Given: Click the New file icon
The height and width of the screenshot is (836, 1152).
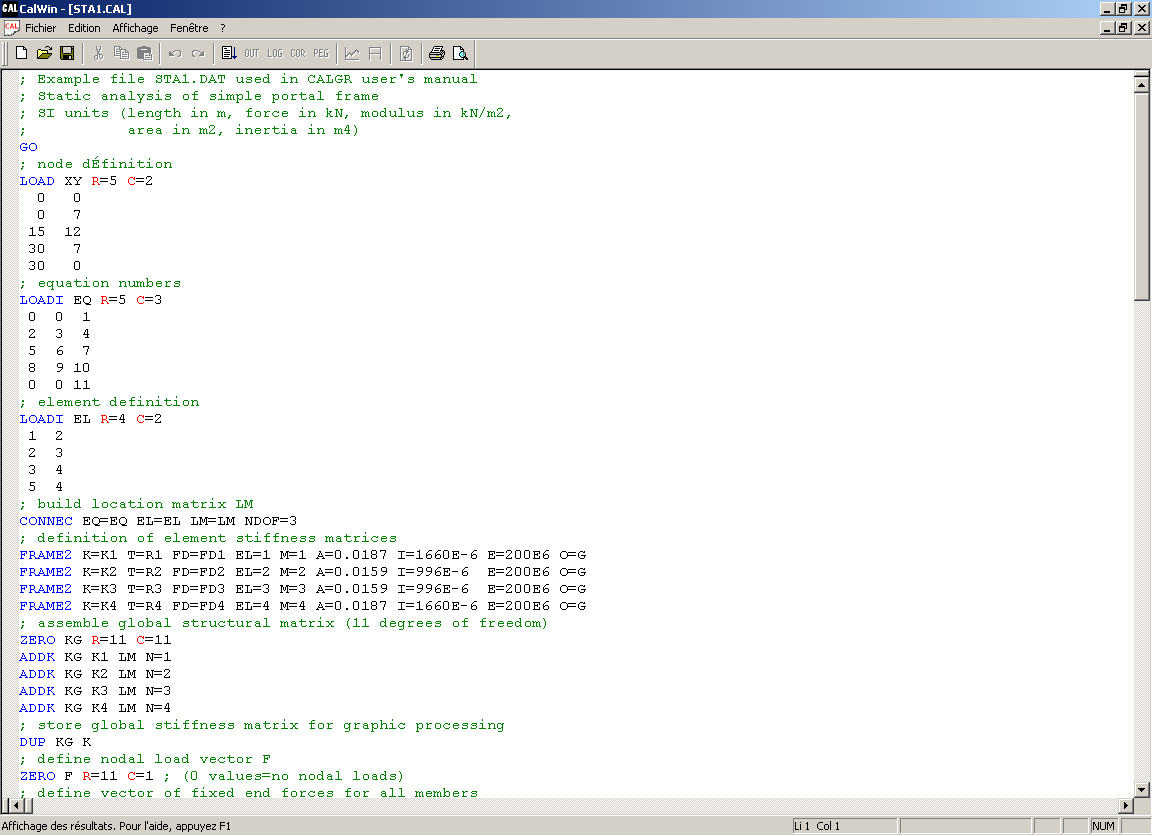Looking at the screenshot, I should [x=21, y=53].
